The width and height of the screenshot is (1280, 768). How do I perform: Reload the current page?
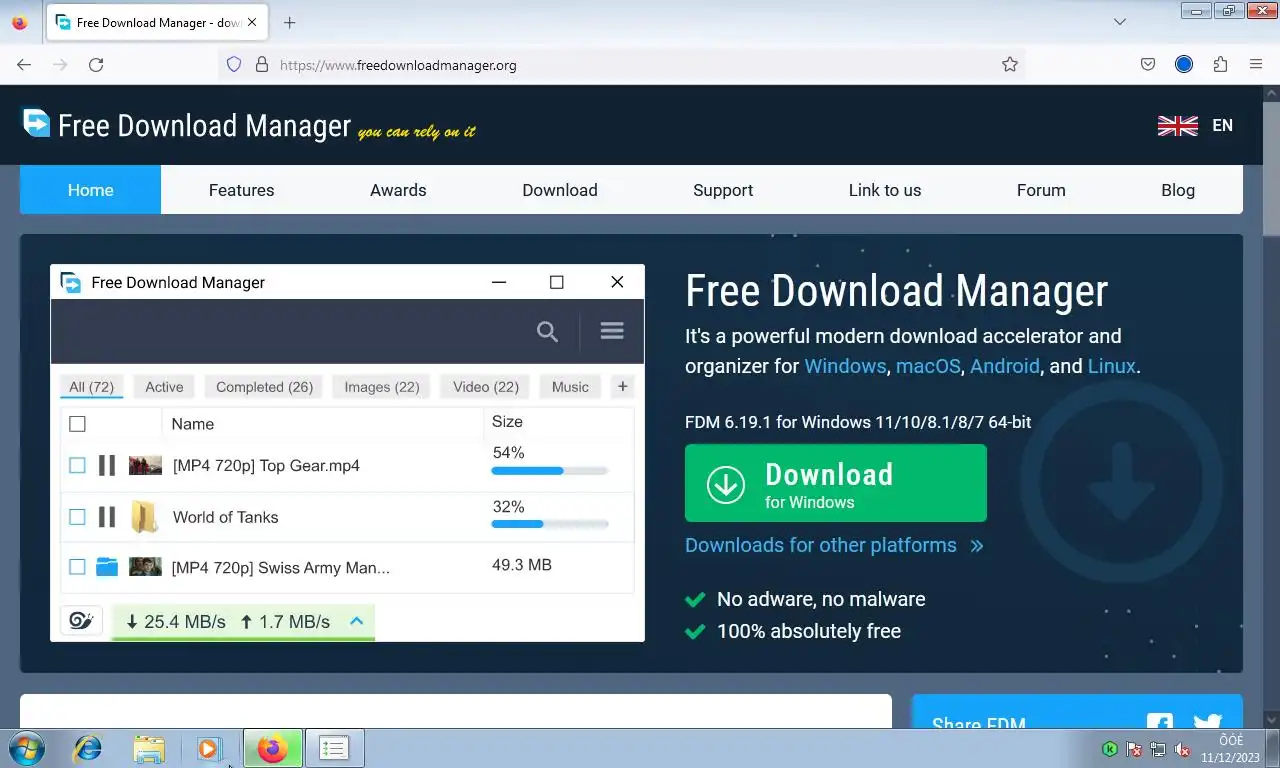96,64
